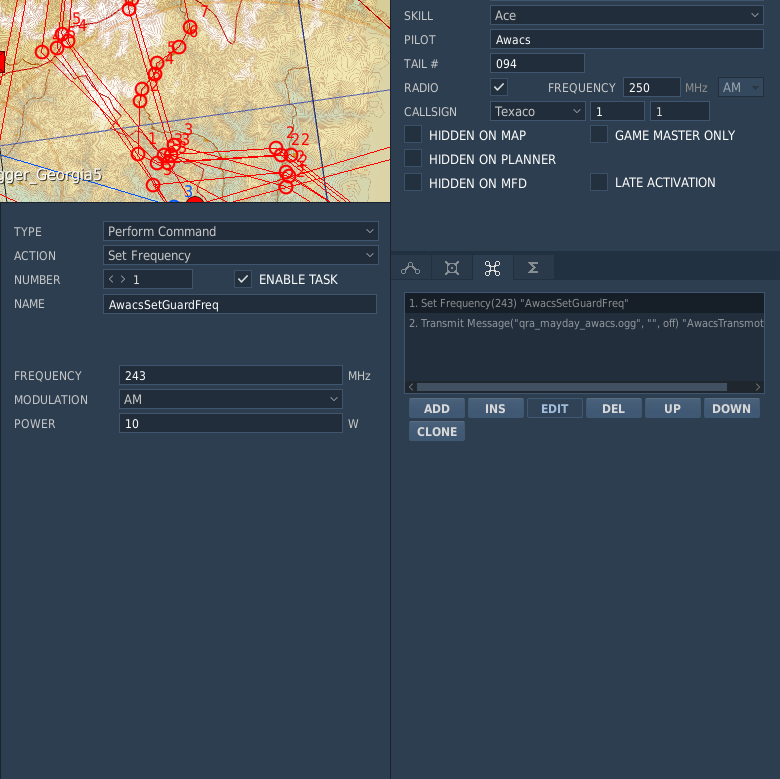
Task: Select the triggered actions tab icon
Action: 492,268
